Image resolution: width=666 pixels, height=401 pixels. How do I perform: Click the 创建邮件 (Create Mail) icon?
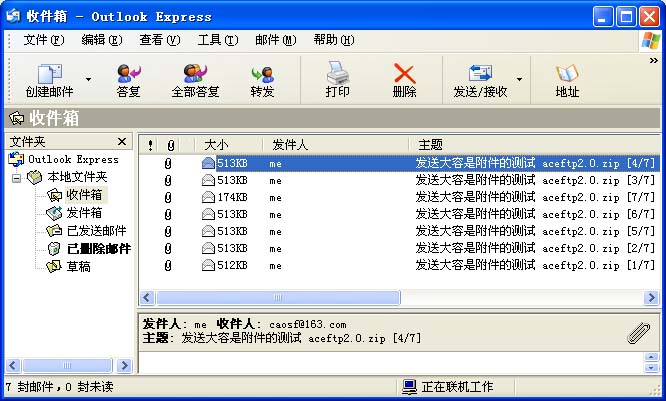tap(49, 74)
